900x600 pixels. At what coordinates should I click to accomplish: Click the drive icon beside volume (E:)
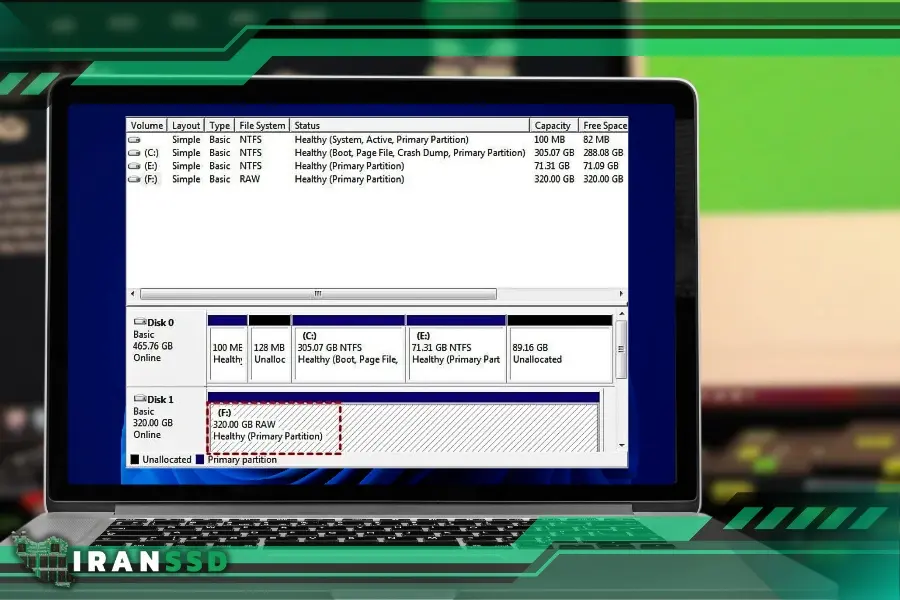coord(135,166)
